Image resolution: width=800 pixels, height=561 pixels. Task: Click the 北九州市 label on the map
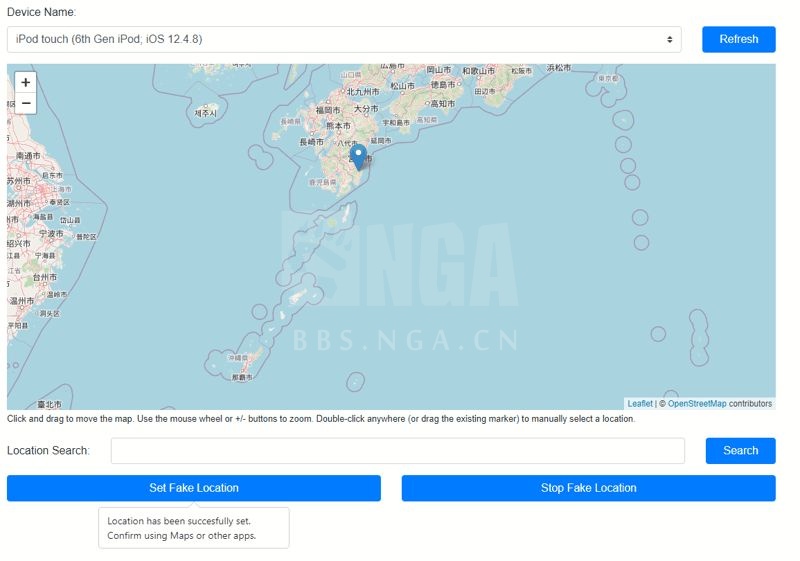tap(363, 92)
